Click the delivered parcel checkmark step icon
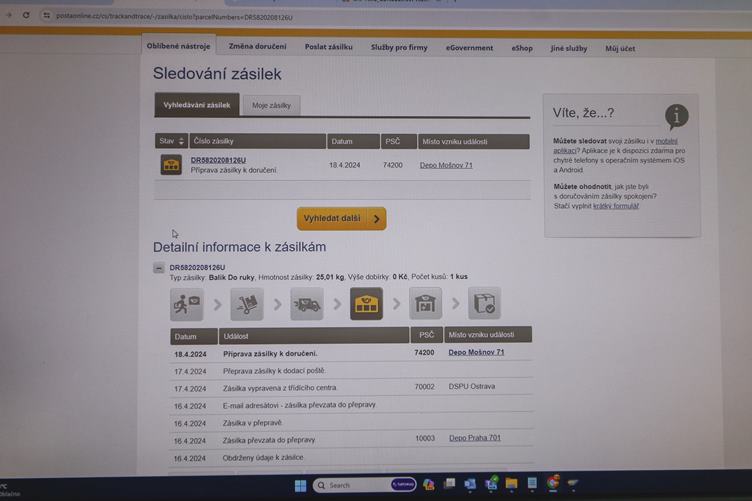The height and width of the screenshot is (501, 752). 484,303
